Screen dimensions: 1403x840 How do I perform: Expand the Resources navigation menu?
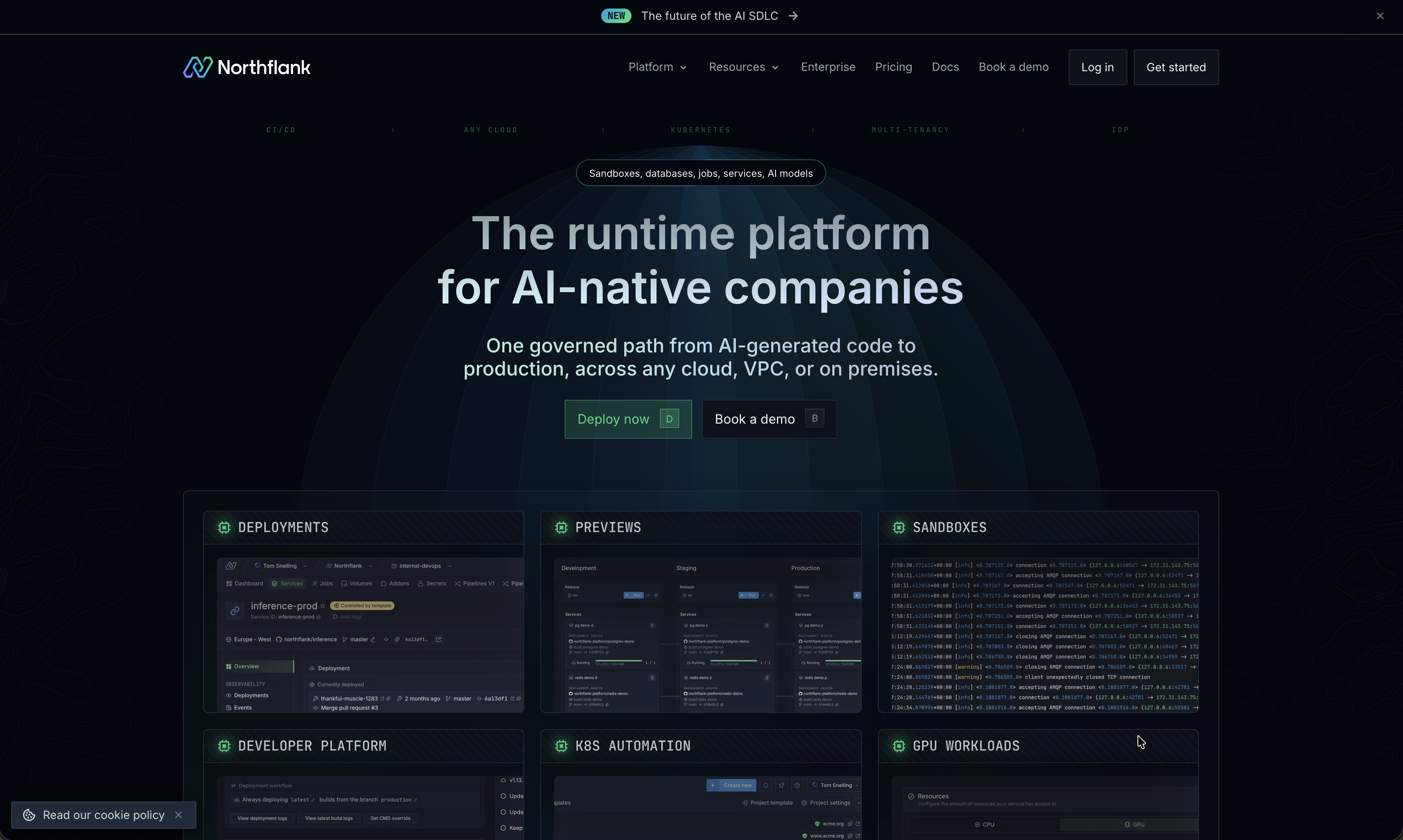pos(744,67)
